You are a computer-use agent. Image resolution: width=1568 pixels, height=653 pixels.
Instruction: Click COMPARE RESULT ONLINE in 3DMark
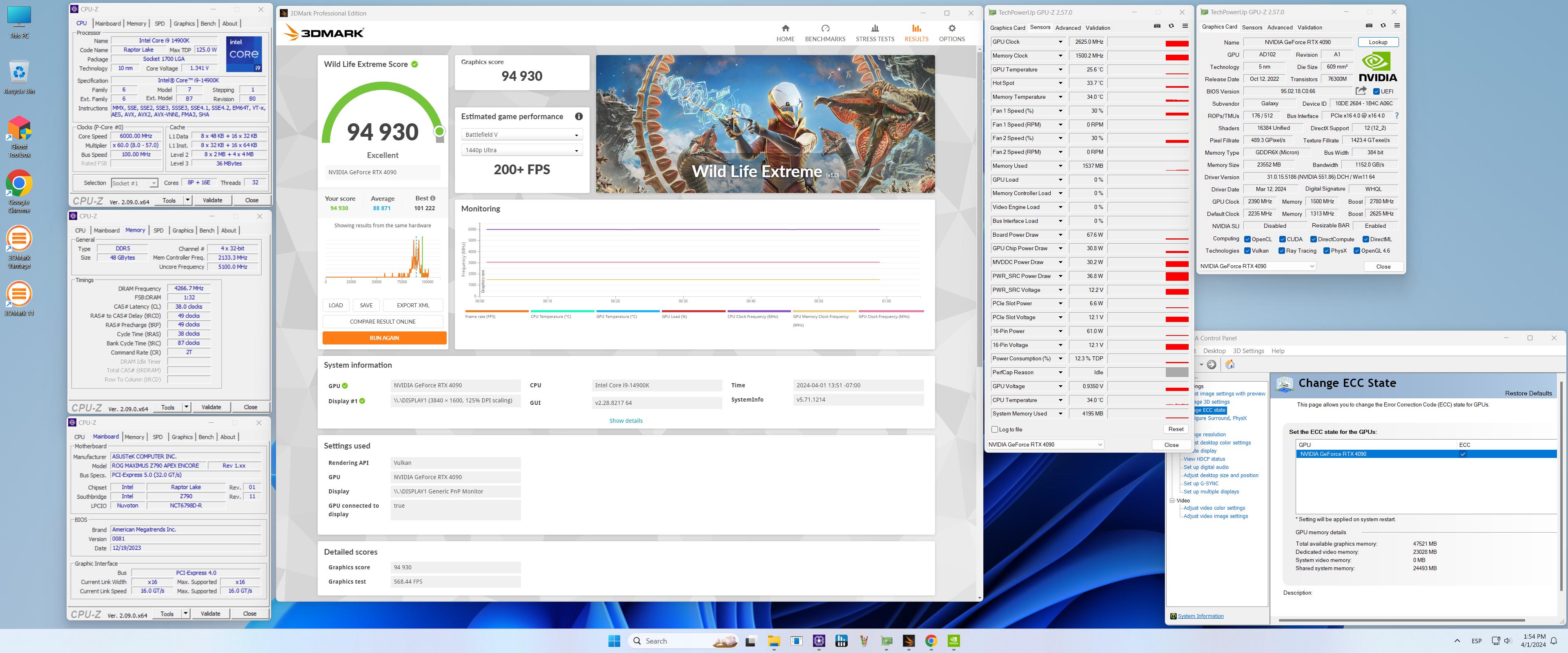pyautogui.click(x=383, y=321)
